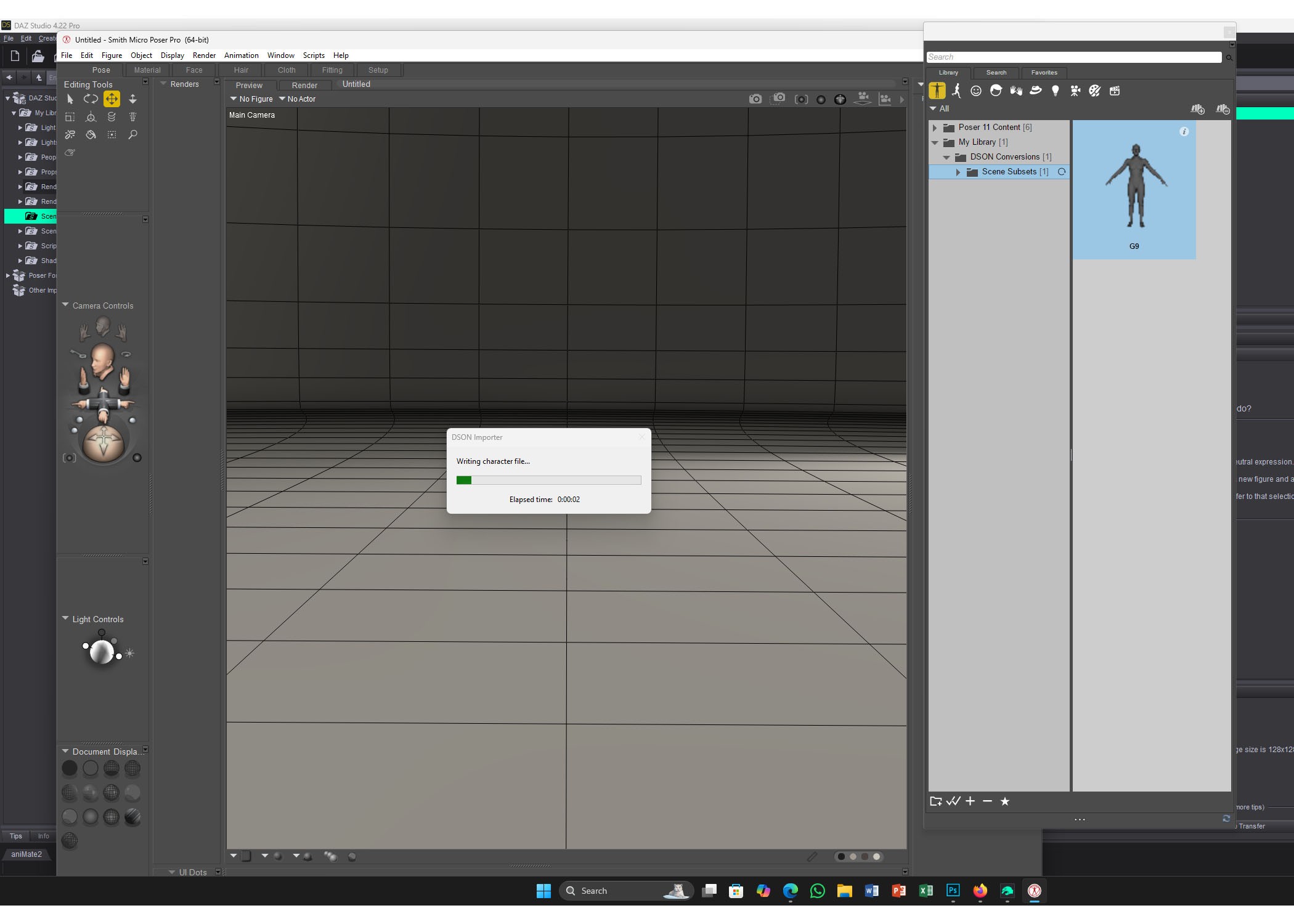Select the highlighted Translate/Pull tool

pyautogui.click(x=112, y=99)
